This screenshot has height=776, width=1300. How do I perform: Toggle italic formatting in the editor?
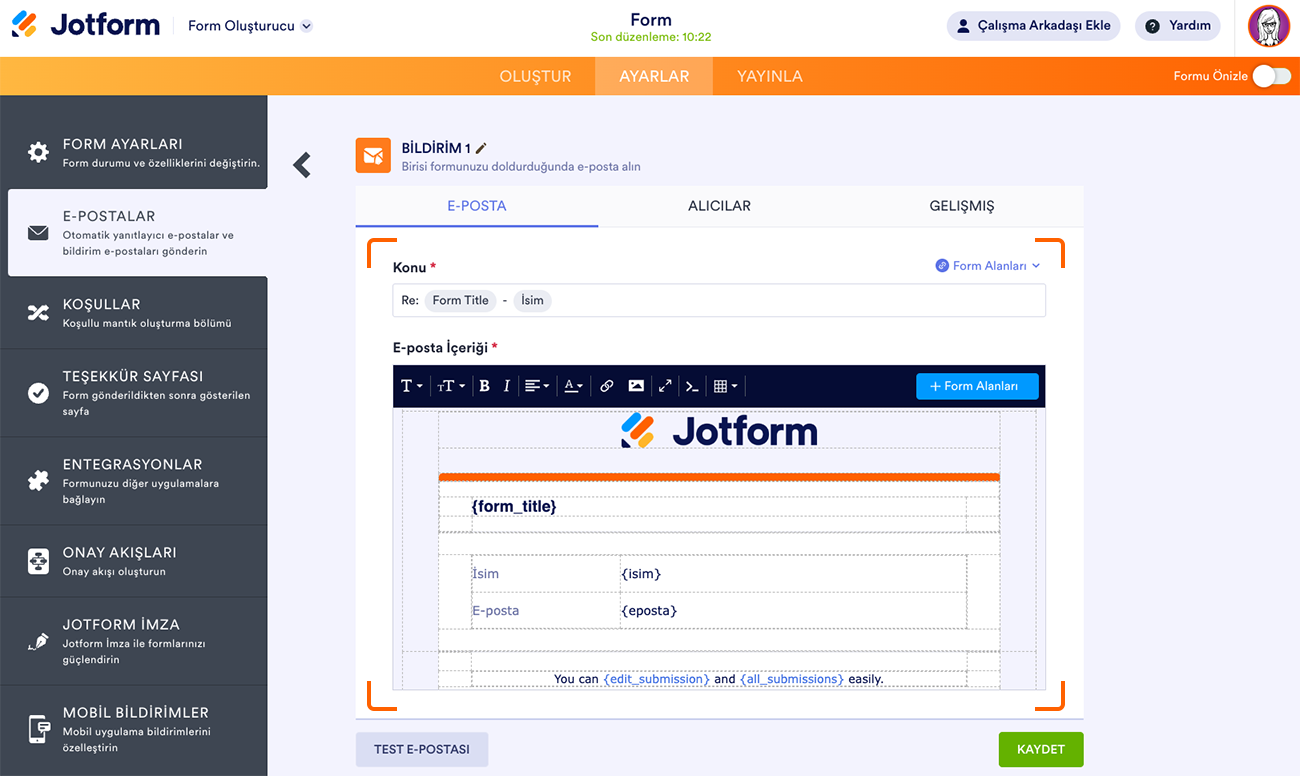[x=507, y=386]
